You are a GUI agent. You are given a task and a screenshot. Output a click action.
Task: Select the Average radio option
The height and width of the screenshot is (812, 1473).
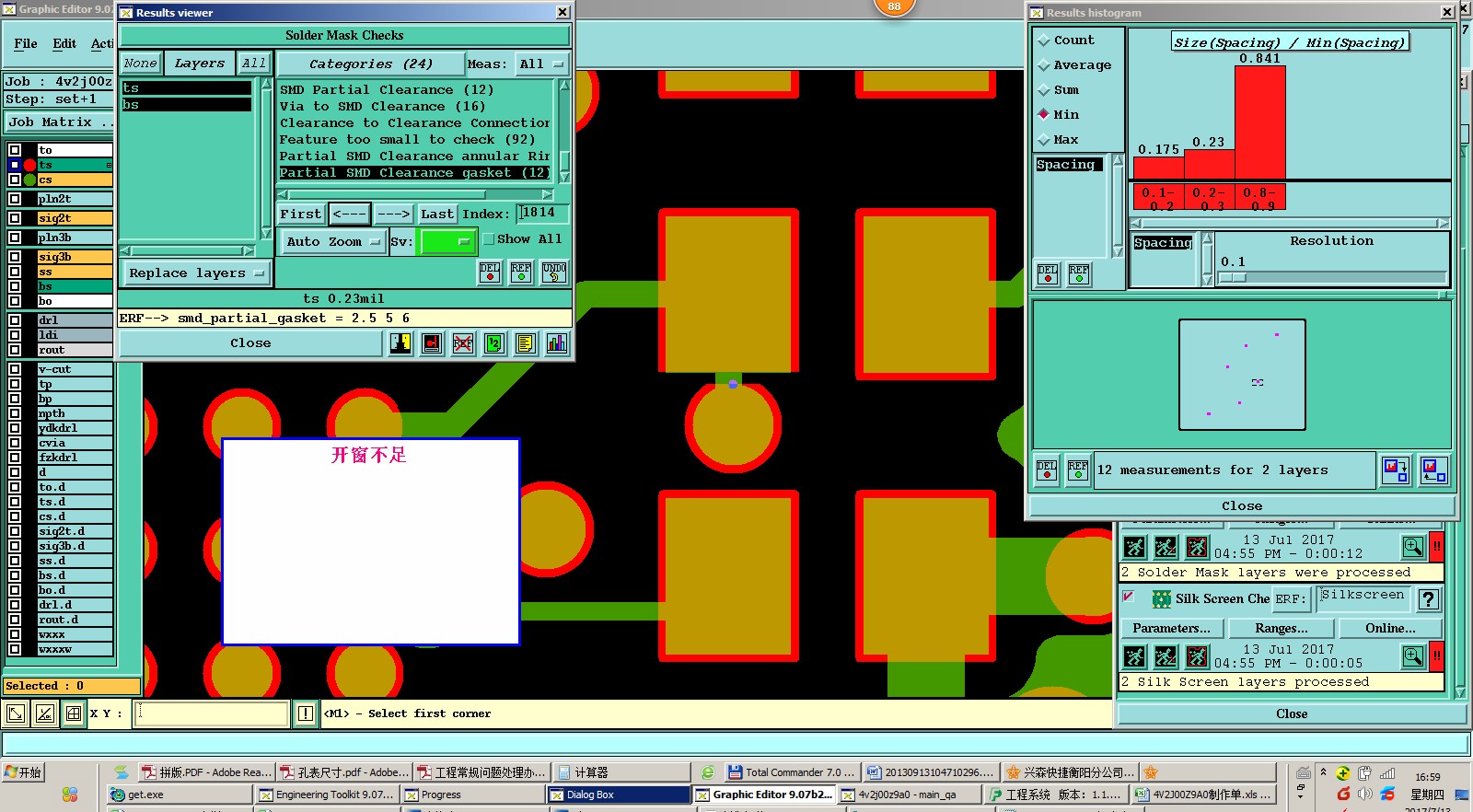click(1043, 65)
